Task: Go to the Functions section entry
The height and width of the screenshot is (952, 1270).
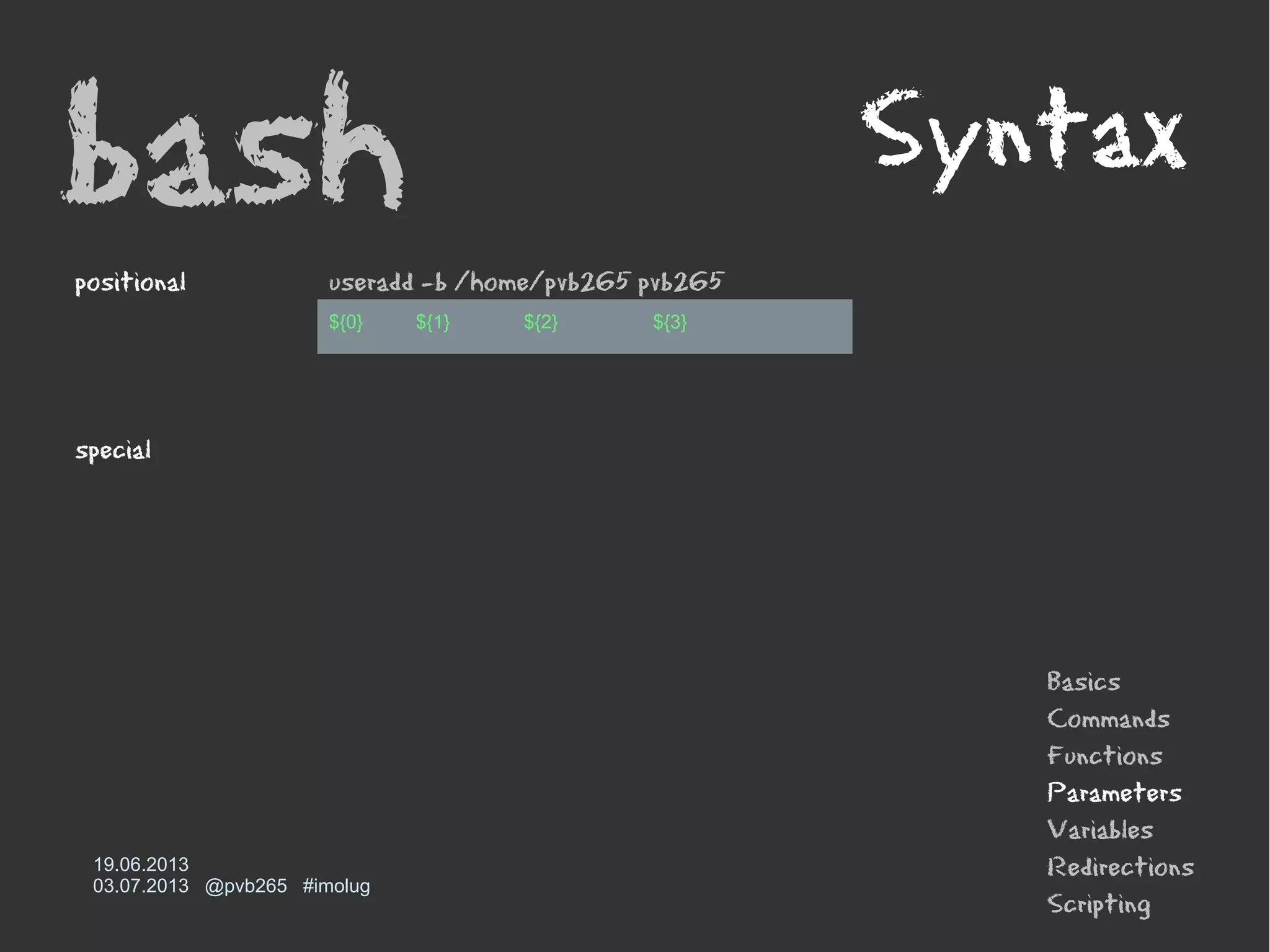Action: click(1104, 755)
